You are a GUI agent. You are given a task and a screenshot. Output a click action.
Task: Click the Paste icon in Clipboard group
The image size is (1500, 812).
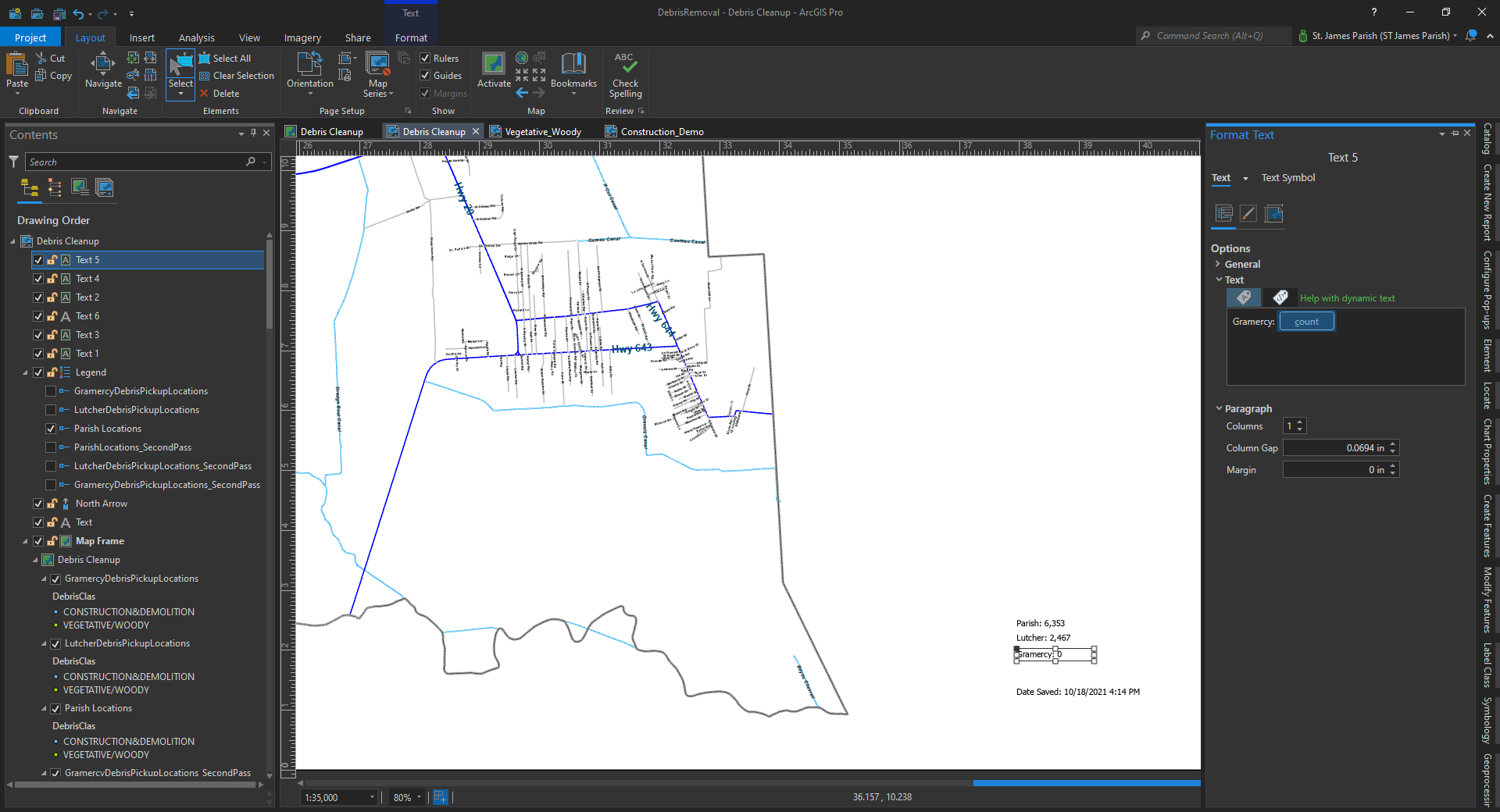(x=17, y=66)
